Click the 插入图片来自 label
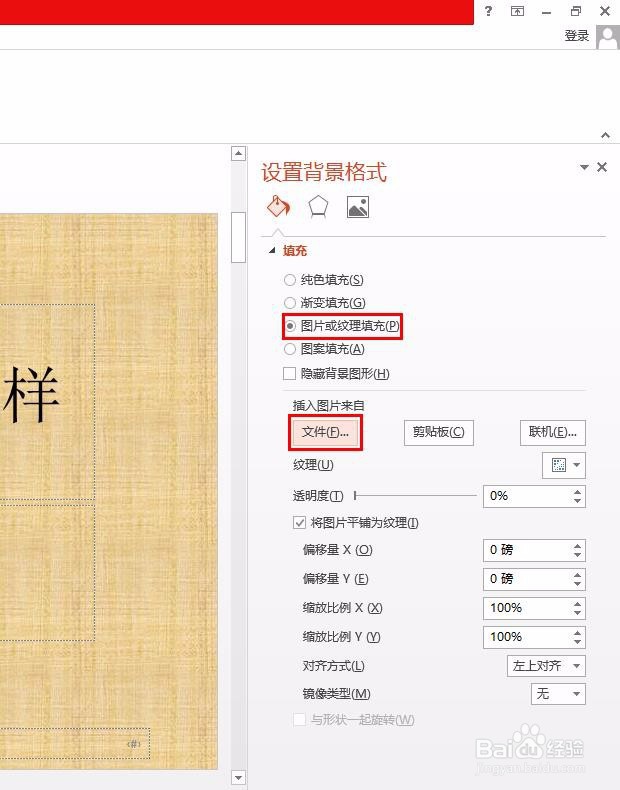 (x=328, y=406)
